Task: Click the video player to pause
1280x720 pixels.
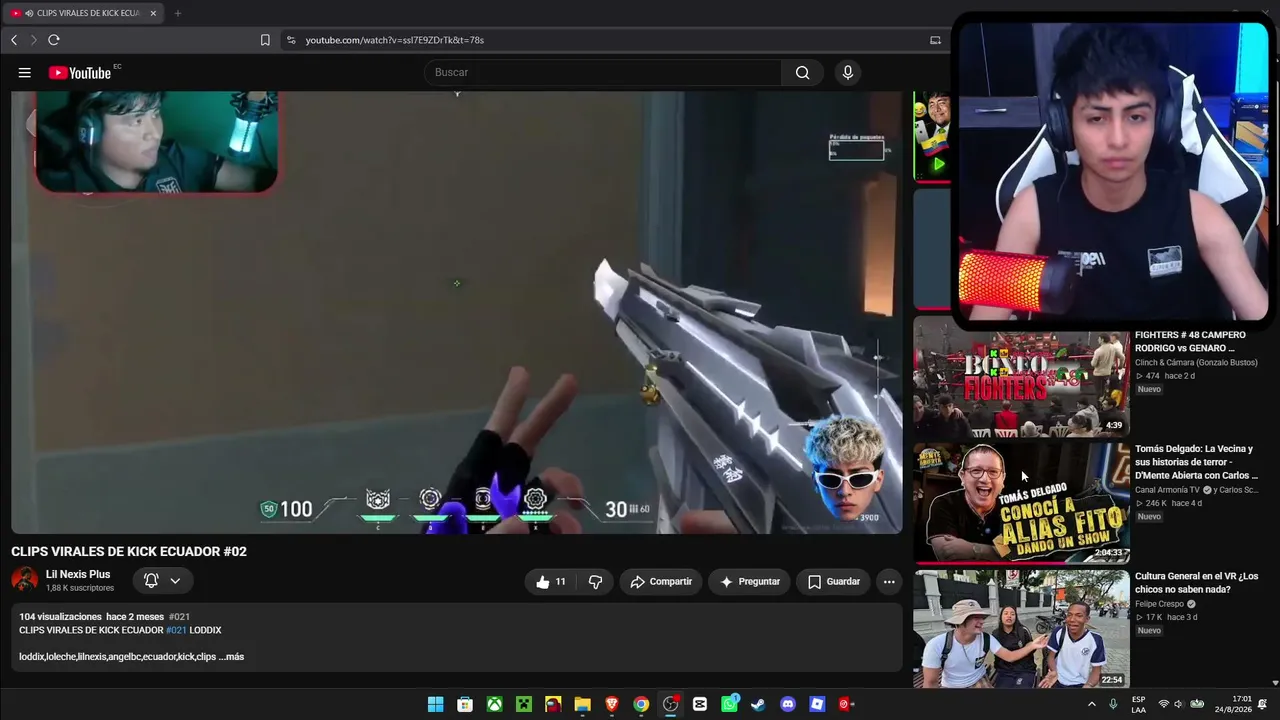Action: [456, 312]
